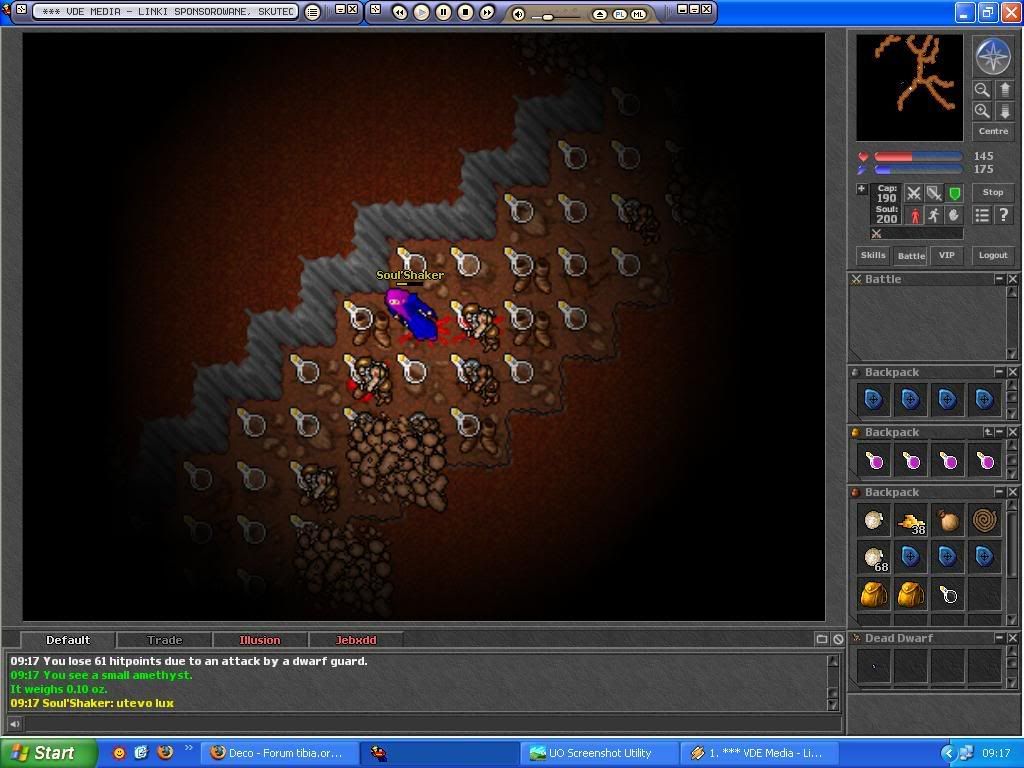
Task: Open the Illusion chat tab
Action: pos(260,640)
